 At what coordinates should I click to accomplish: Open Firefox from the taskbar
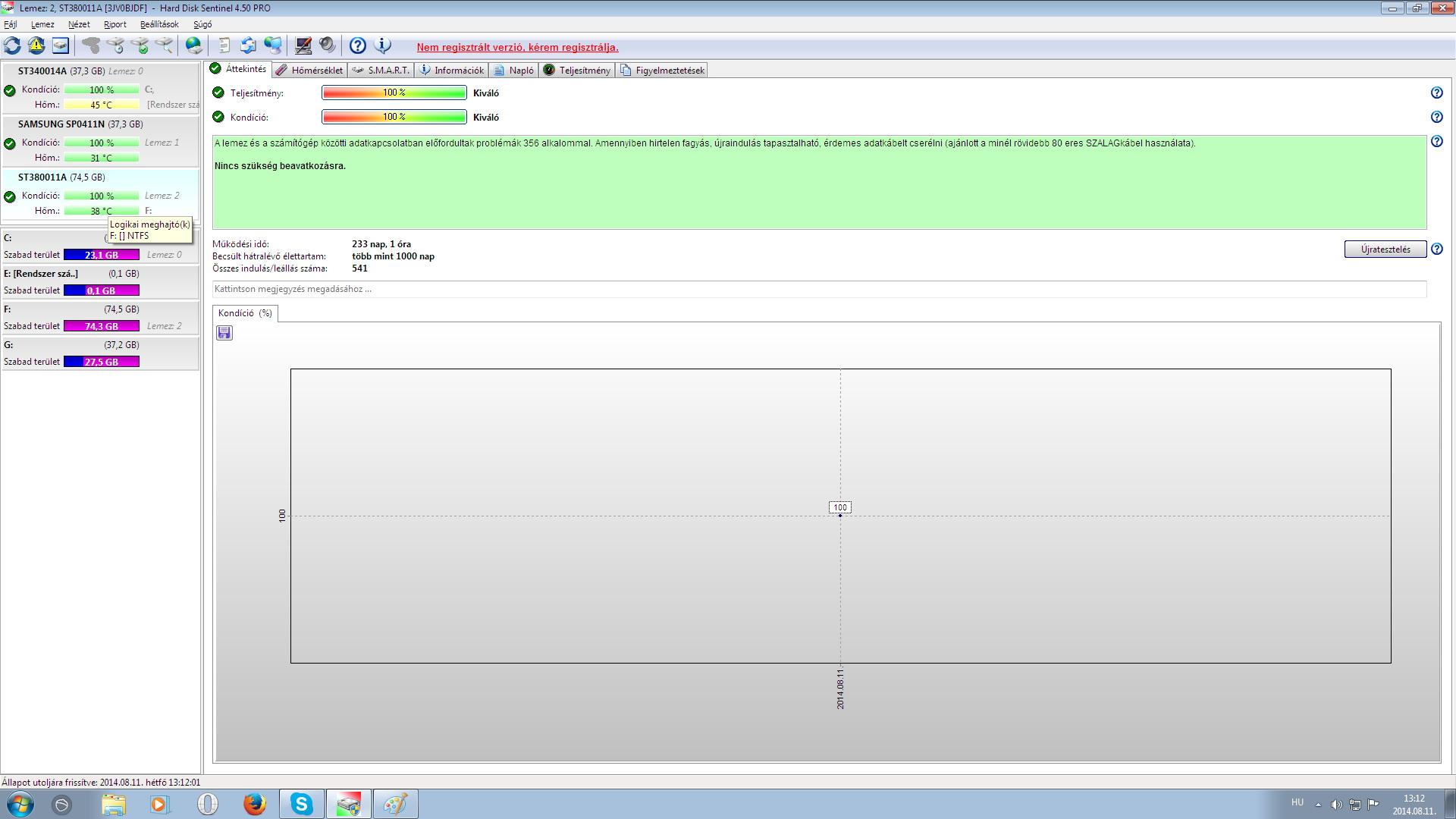(x=254, y=804)
